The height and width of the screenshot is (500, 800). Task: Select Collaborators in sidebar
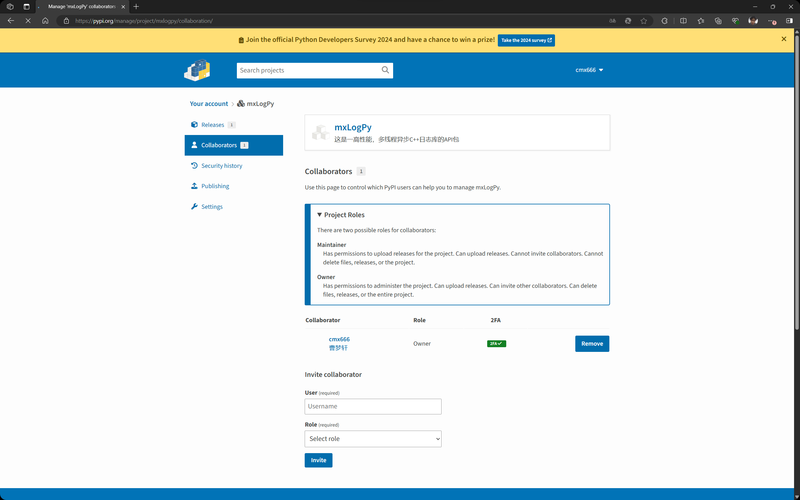[234, 145]
